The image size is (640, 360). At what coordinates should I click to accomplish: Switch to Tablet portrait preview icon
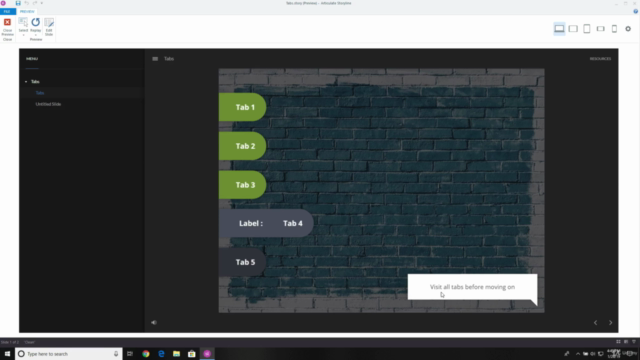(587, 29)
